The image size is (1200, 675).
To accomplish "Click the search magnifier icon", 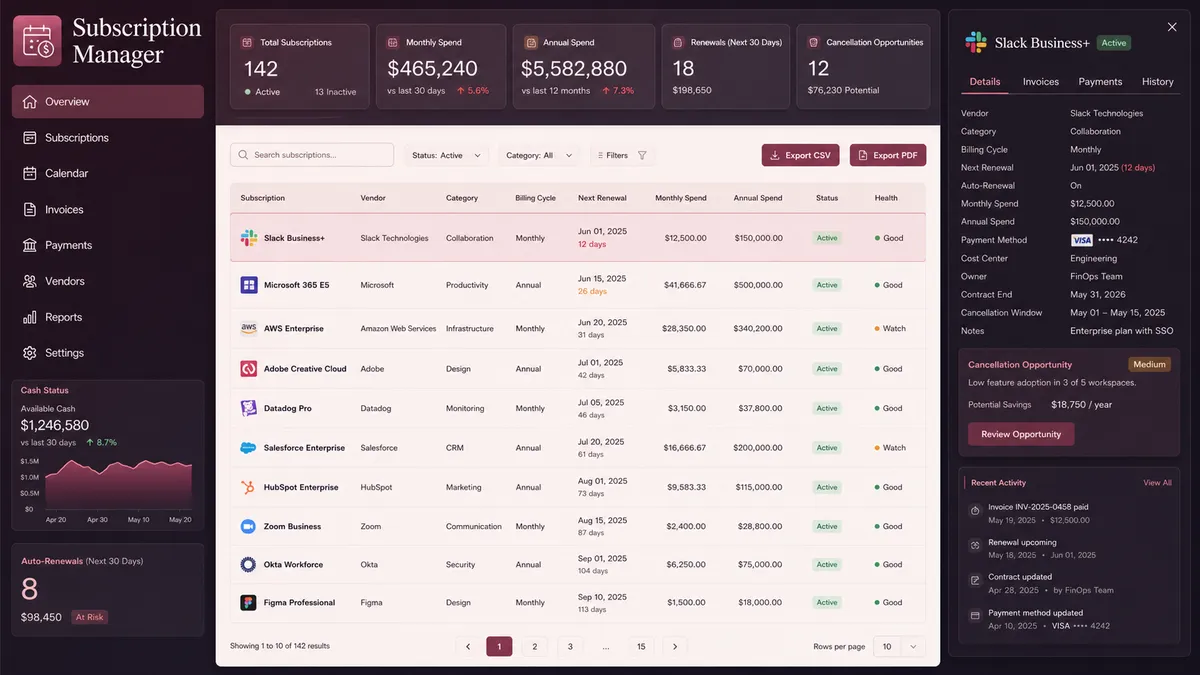I will (244, 155).
